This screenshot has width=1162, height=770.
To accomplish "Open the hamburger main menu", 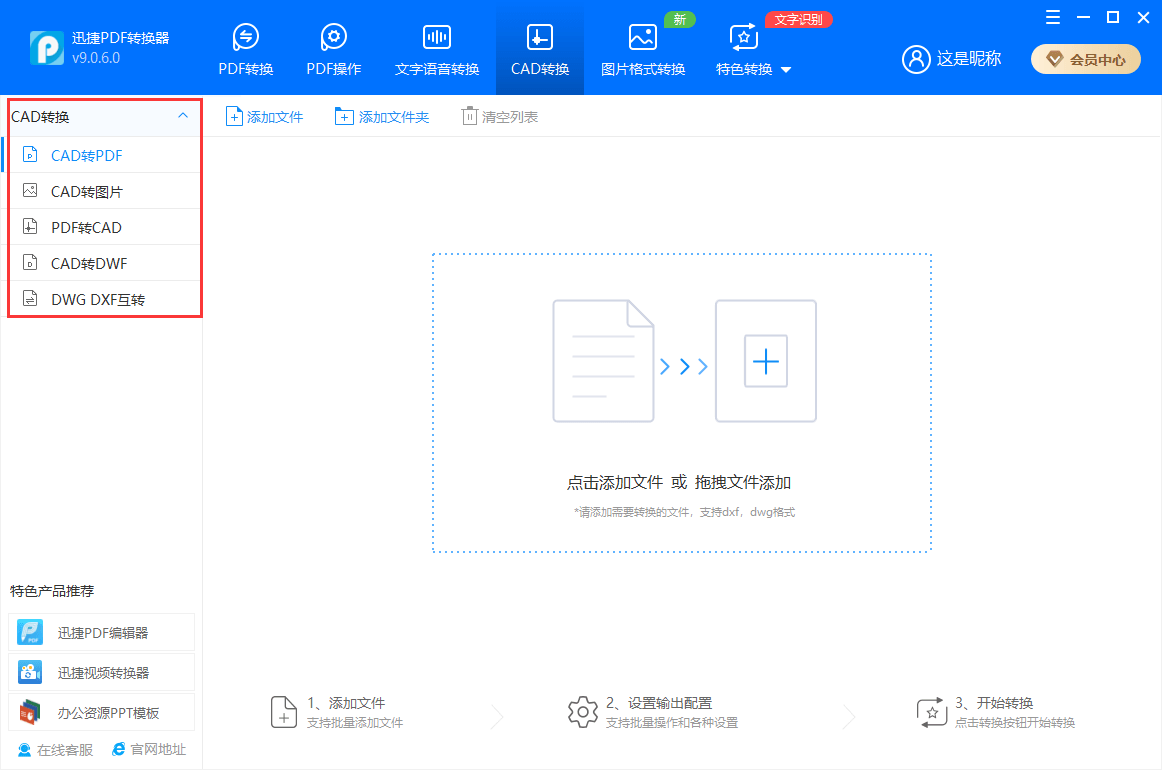I will coord(1053,17).
